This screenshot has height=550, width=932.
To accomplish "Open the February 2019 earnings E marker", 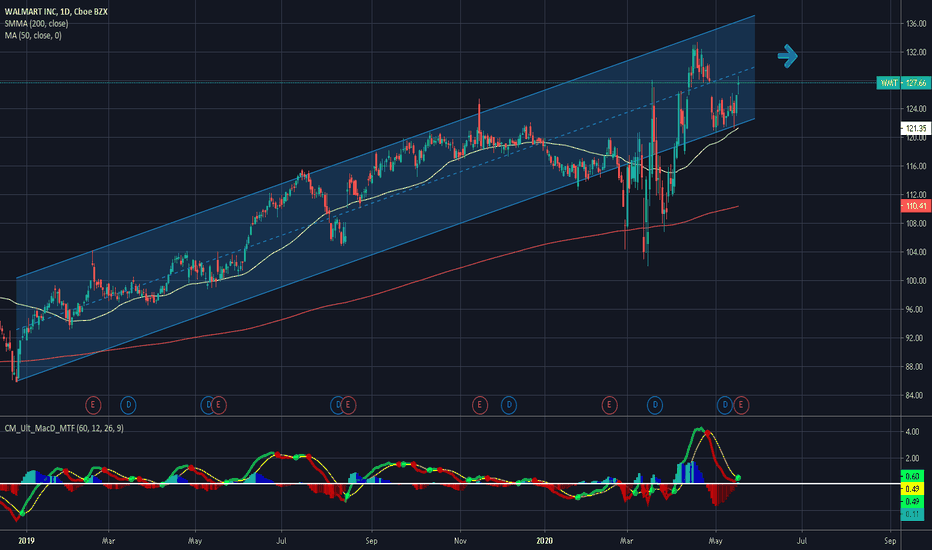I will tap(93, 406).
